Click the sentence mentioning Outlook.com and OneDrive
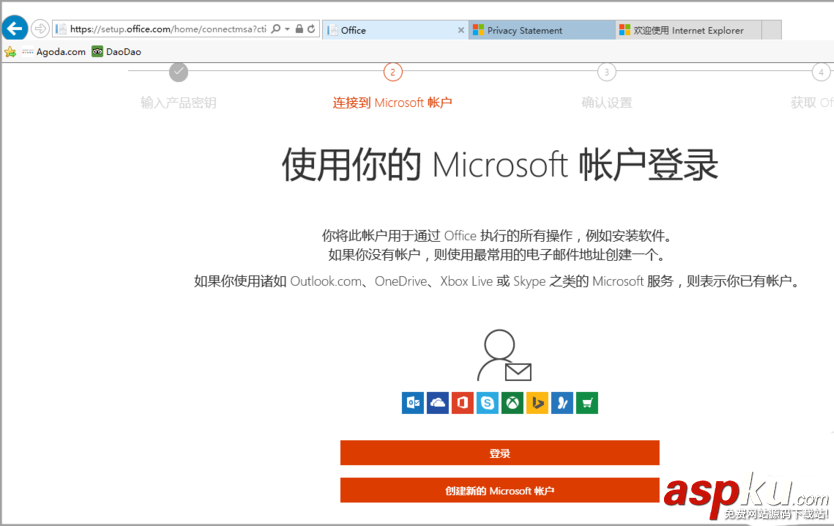 [x=497, y=281]
